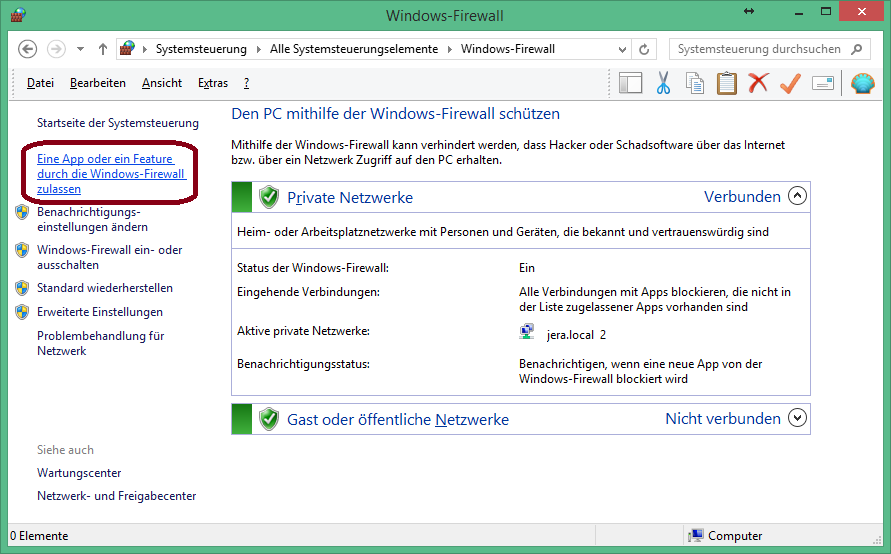Open the Classic Shell settings shell icon
This screenshot has height=554, width=891.
863,83
